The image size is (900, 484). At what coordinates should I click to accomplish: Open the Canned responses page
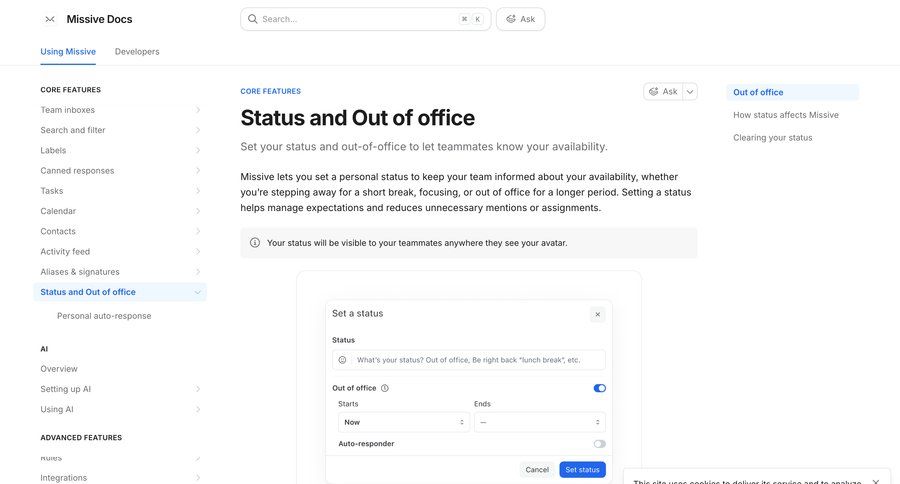77,171
